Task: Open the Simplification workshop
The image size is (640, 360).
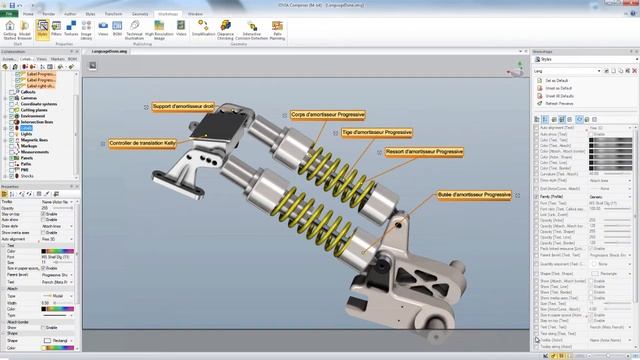Action: [x=203, y=29]
